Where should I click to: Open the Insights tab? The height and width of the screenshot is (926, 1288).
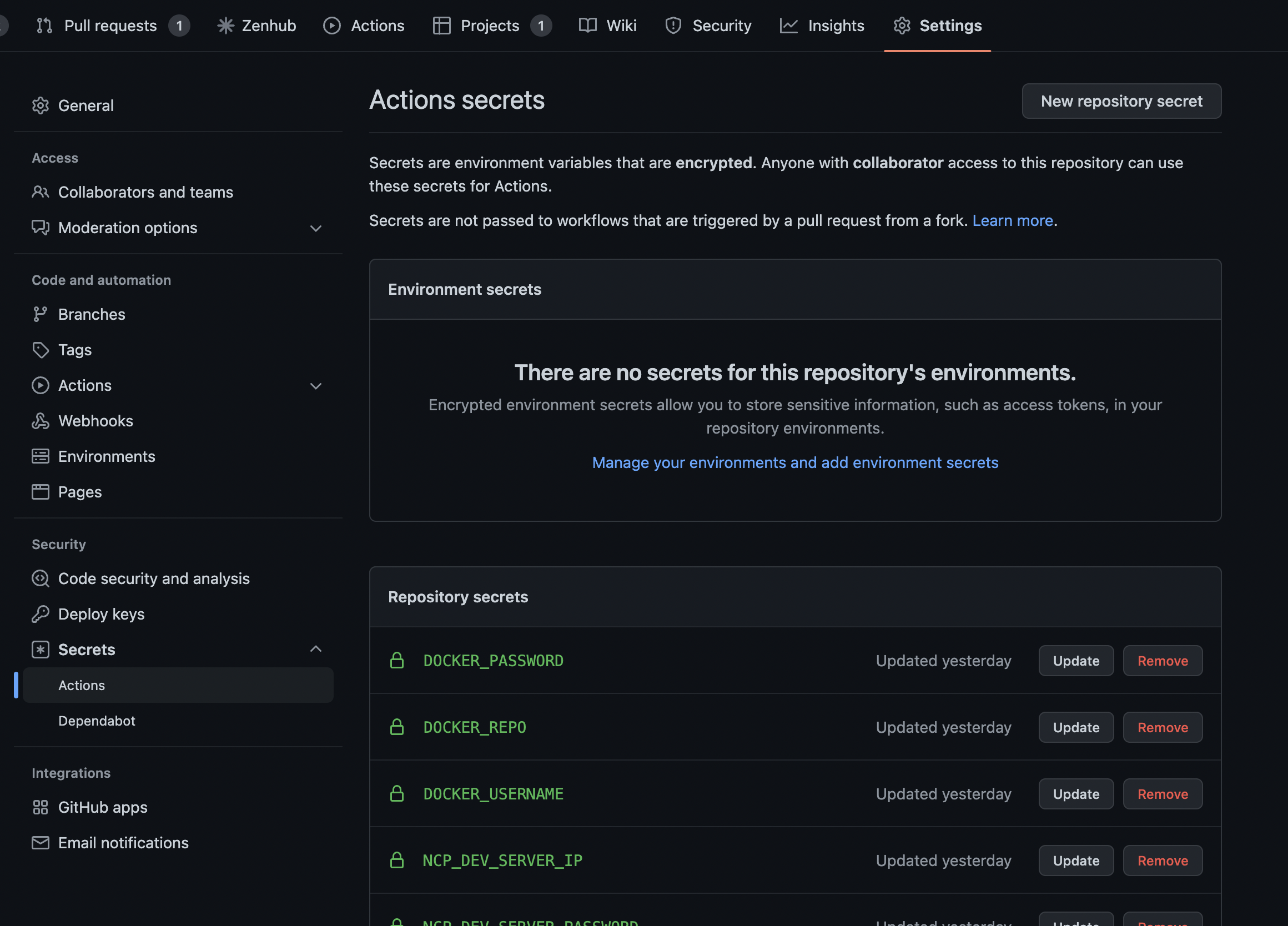point(822,26)
